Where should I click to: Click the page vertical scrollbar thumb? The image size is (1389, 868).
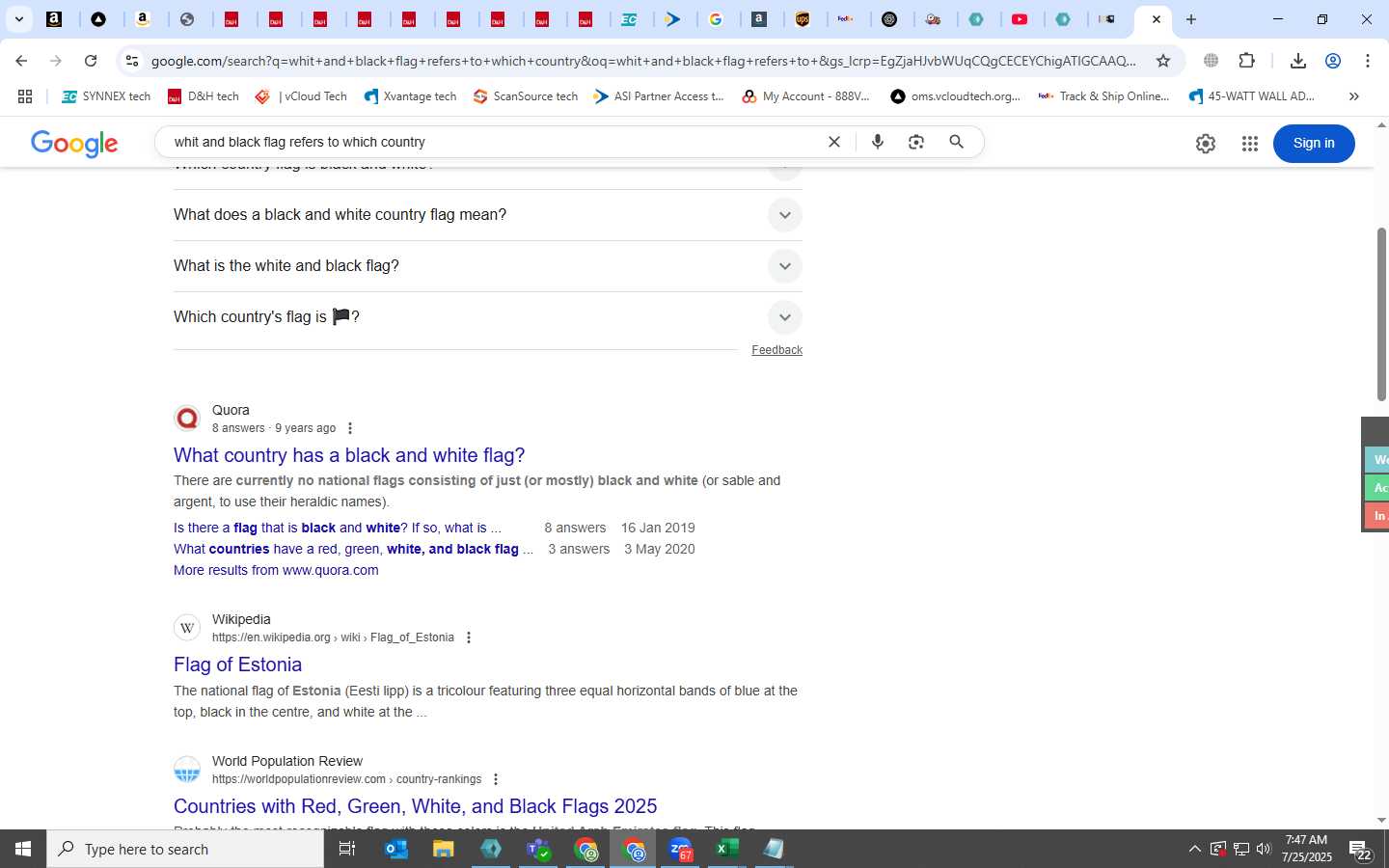[1381, 314]
